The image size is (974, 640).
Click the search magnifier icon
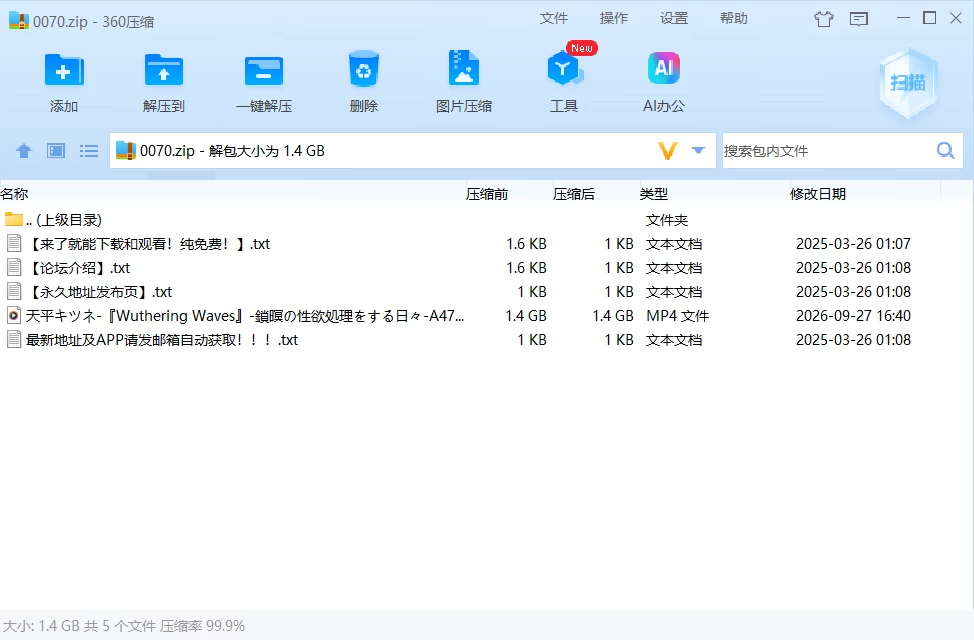pos(945,150)
